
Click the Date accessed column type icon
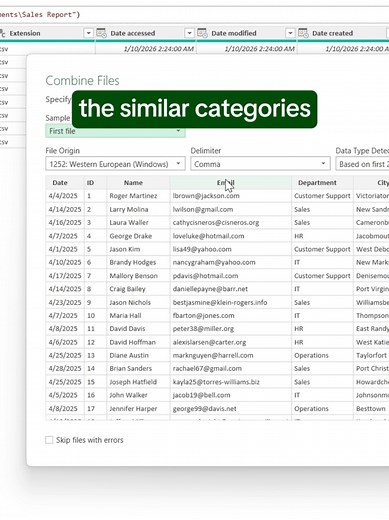(101, 33)
